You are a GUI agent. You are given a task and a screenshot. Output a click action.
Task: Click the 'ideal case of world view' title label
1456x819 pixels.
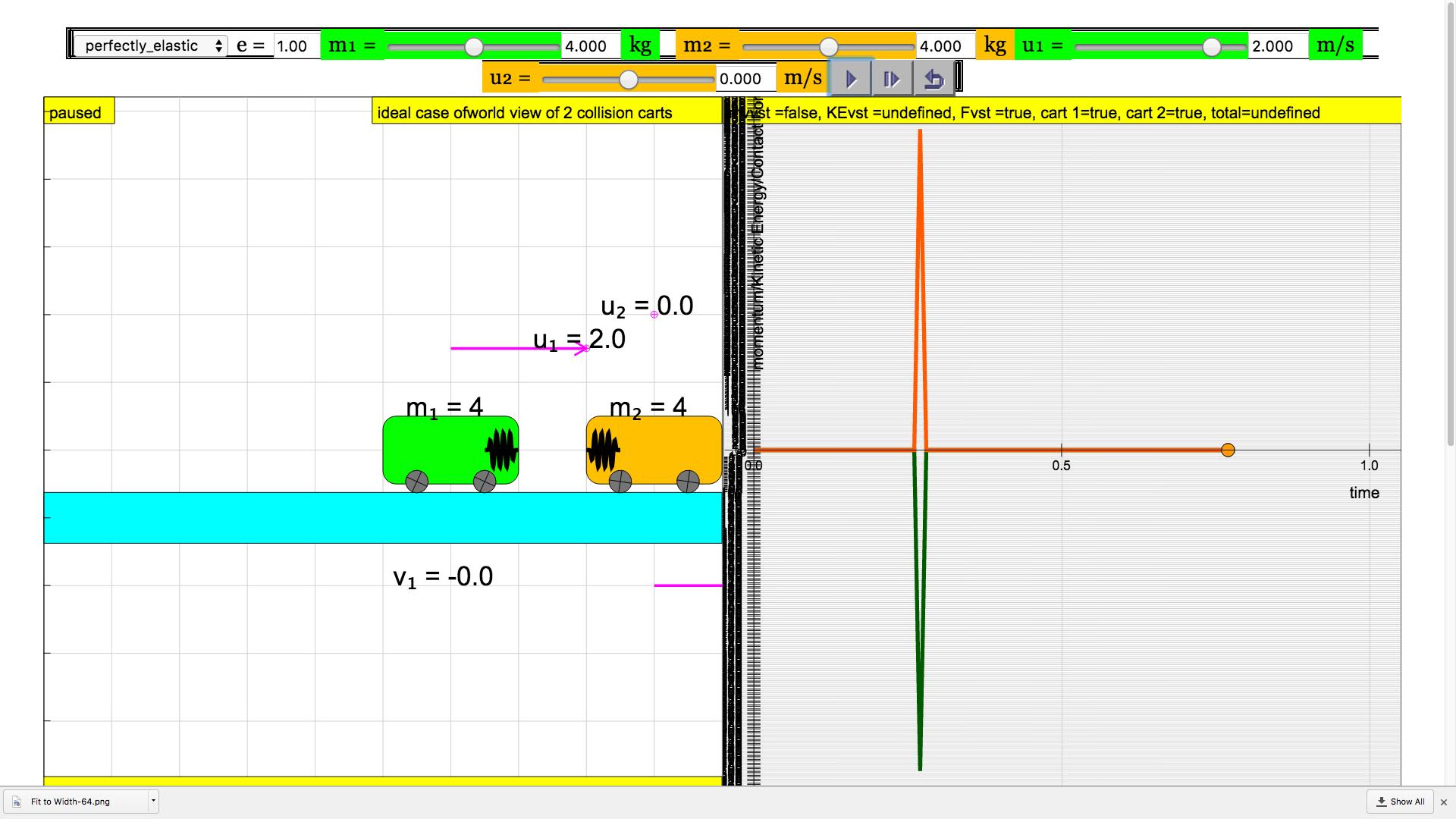click(x=547, y=112)
